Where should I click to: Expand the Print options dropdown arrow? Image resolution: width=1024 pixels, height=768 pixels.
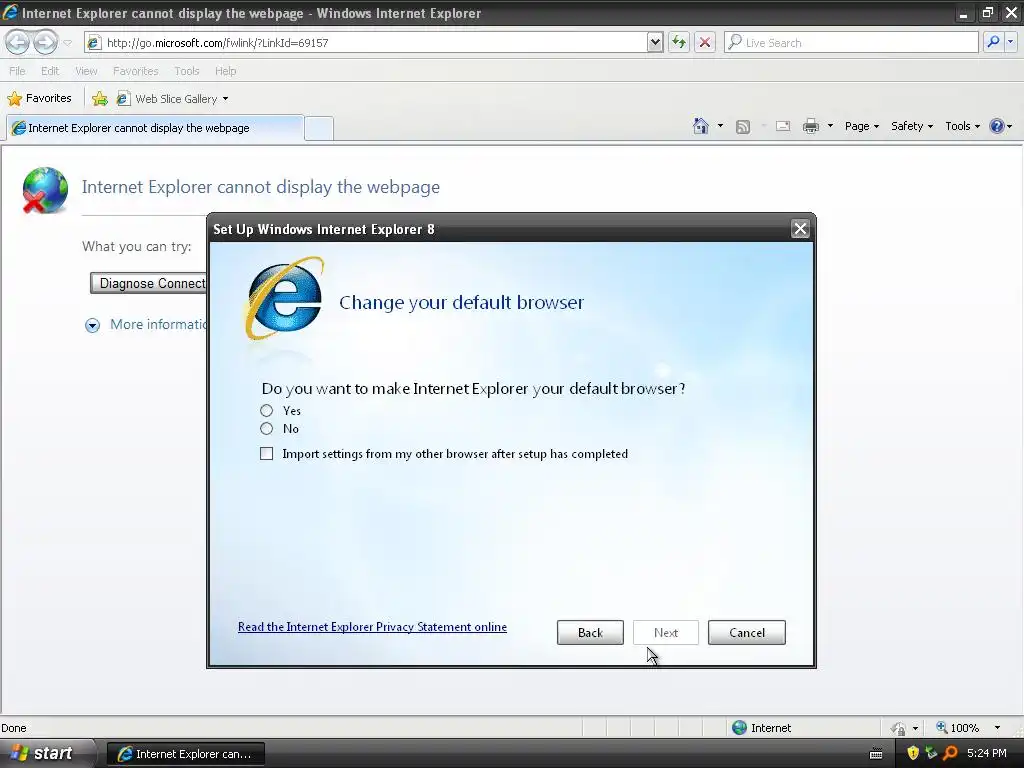(830, 126)
